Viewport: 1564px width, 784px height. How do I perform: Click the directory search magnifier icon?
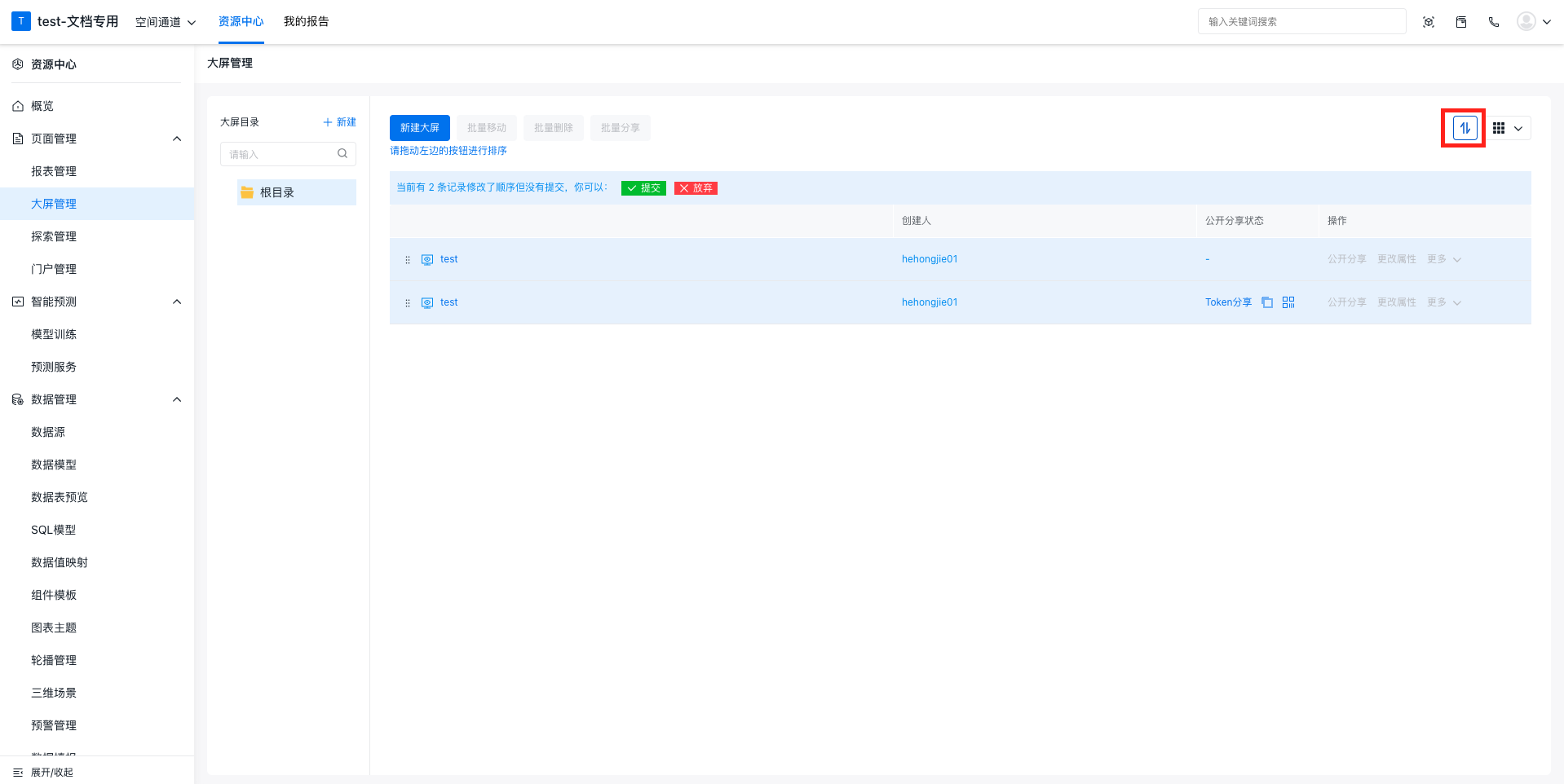click(342, 154)
